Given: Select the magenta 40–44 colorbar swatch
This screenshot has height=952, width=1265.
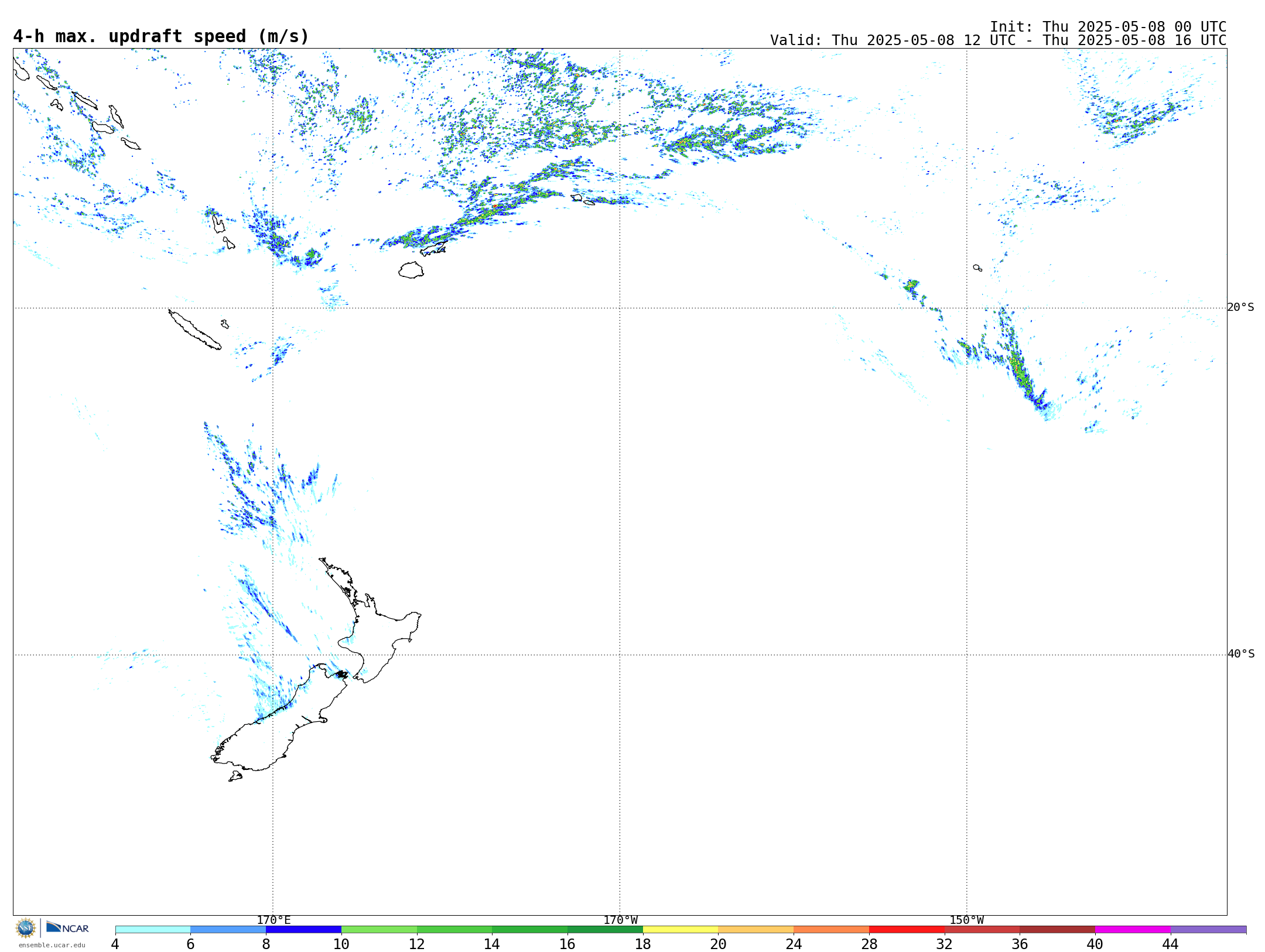Looking at the screenshot, I should pyautogui.click(x=1133, y=930).
